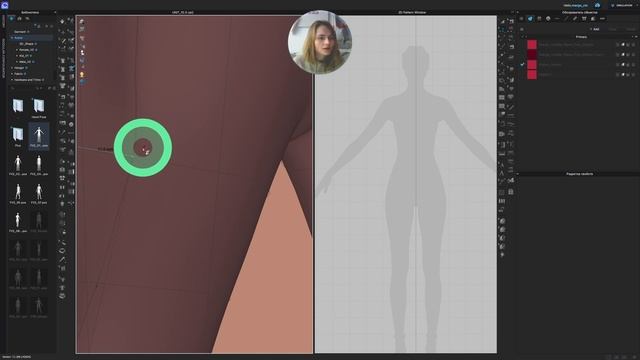The width and height of the screenshot is (640, 360).
Task: Select the Garment item in Library tree
Action: point(21,31)
